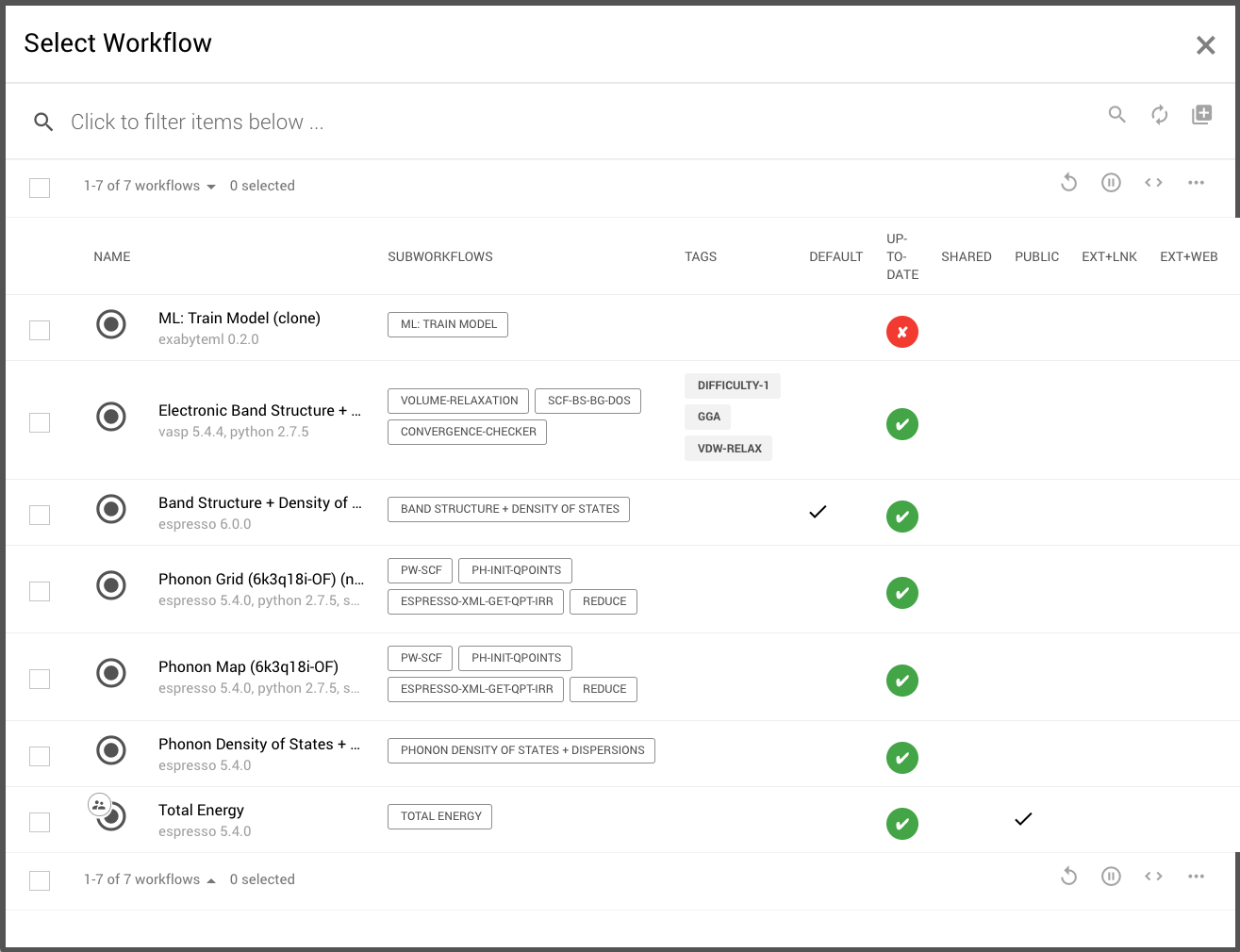Open the ellipsis (...) actions menu
The width and height of the screenshot is (1240, 952).
pyautogui.click(x=1196, y=182)
